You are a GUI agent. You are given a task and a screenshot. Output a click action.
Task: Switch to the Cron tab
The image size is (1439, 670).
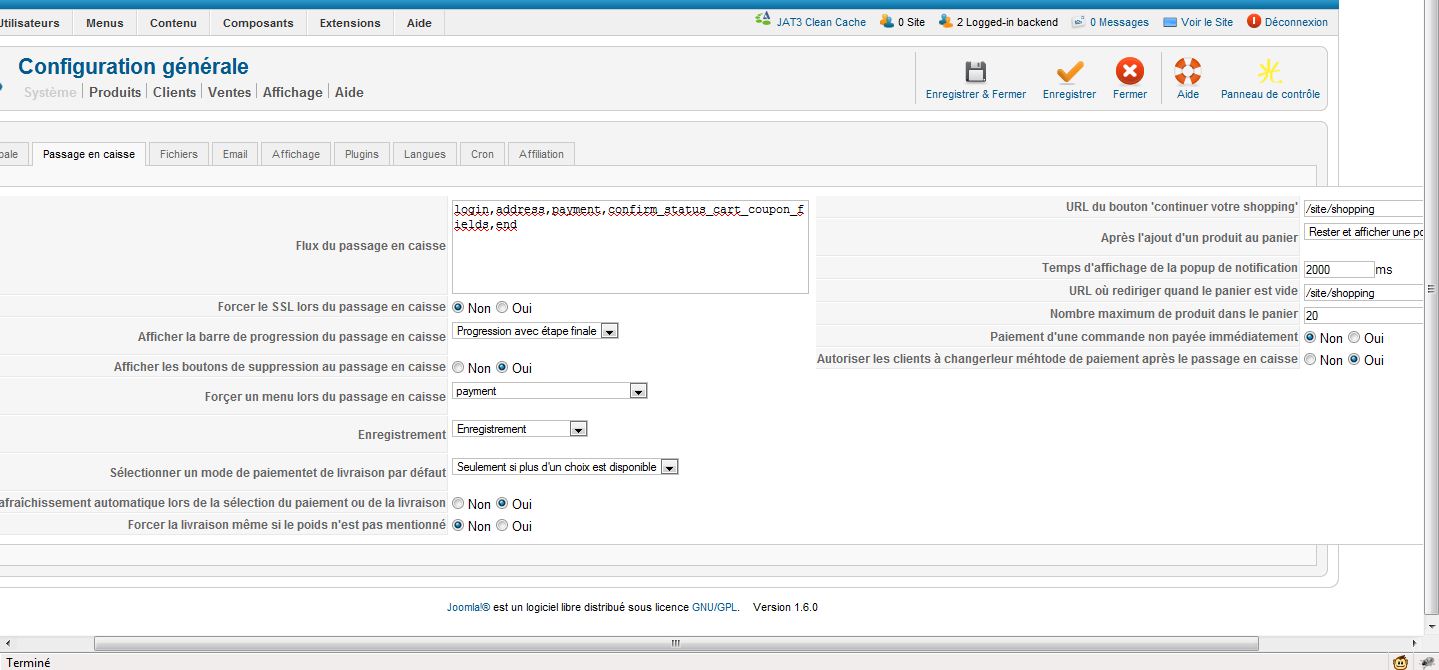pos(482,154)
